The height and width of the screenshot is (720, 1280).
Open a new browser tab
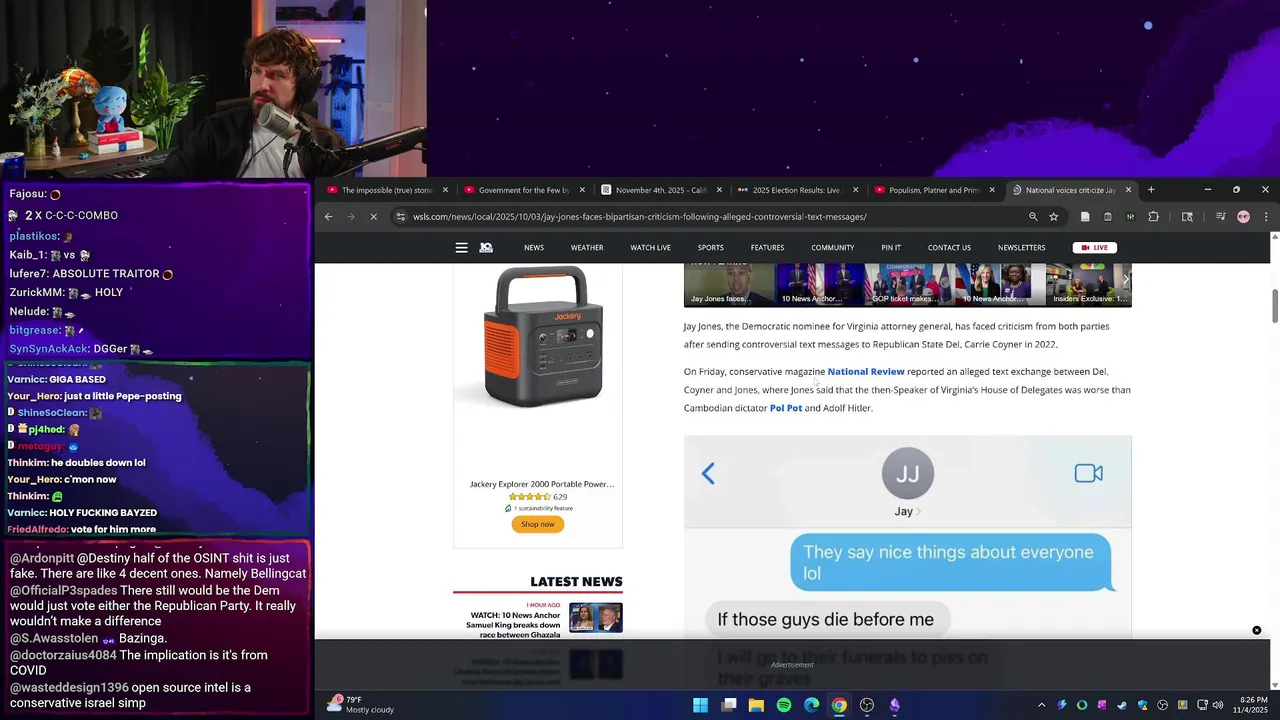[x=1151, y=190]
